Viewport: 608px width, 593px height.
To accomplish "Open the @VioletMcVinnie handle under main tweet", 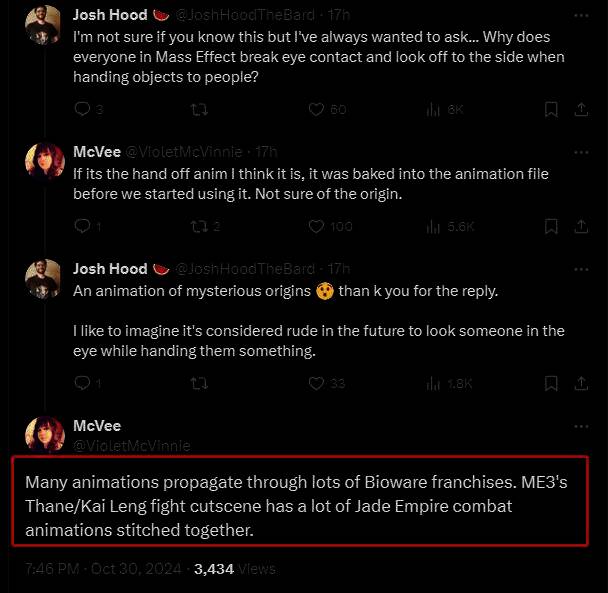I will [x=131, y=445].
